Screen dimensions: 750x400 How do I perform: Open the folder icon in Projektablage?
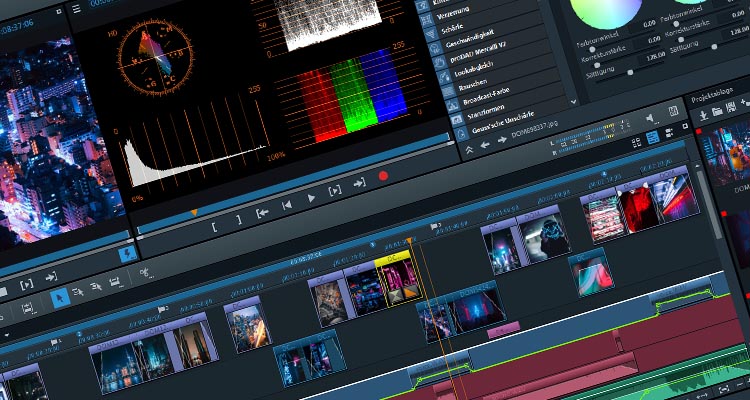(x=717, y=111)
